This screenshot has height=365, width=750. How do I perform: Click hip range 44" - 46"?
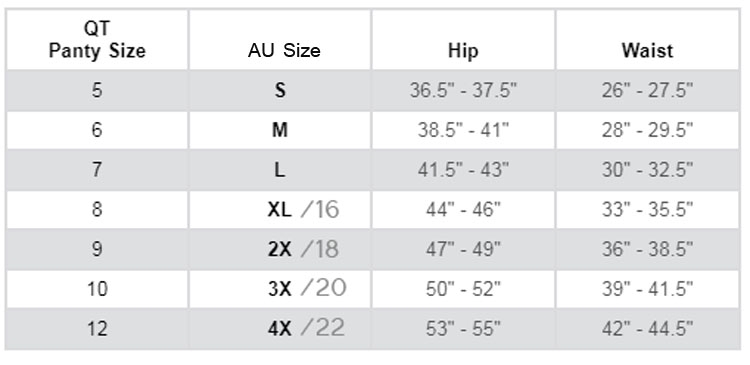(x=463, y=210)
